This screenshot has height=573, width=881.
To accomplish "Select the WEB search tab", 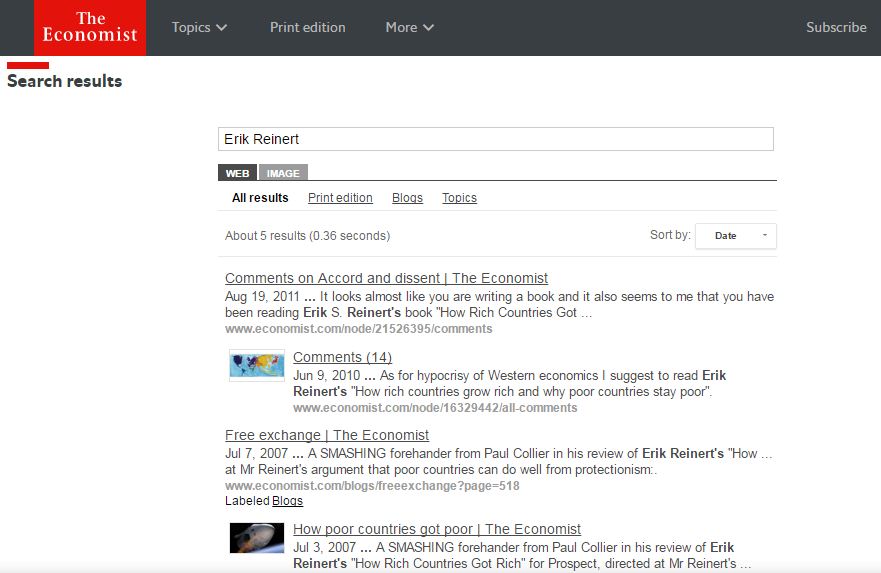I will click(x=237, y=173).
